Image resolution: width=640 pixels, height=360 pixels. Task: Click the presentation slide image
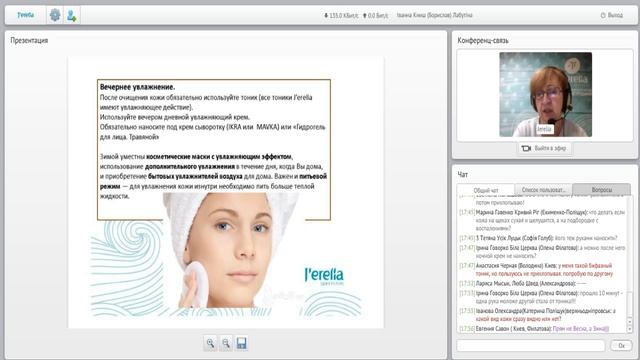click(226, 192)
